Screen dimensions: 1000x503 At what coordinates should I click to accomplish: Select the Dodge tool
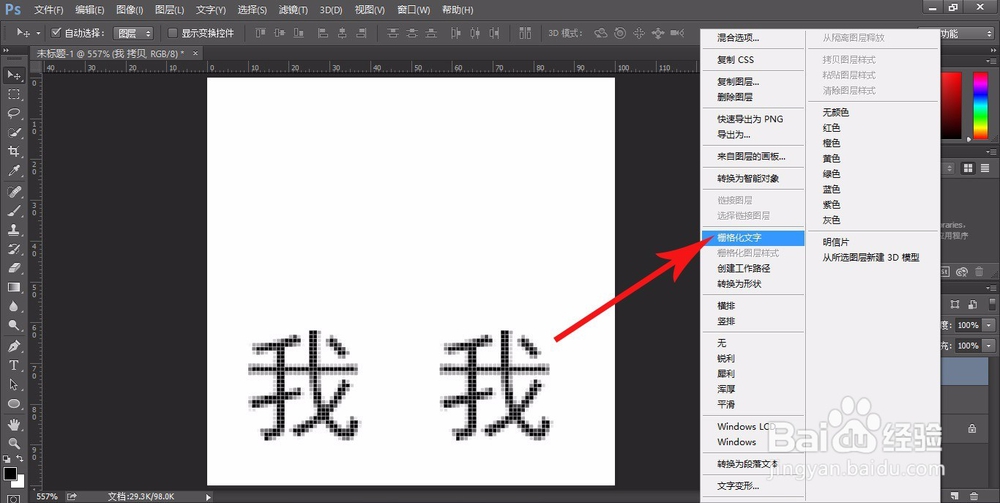[x=14, y=326]
